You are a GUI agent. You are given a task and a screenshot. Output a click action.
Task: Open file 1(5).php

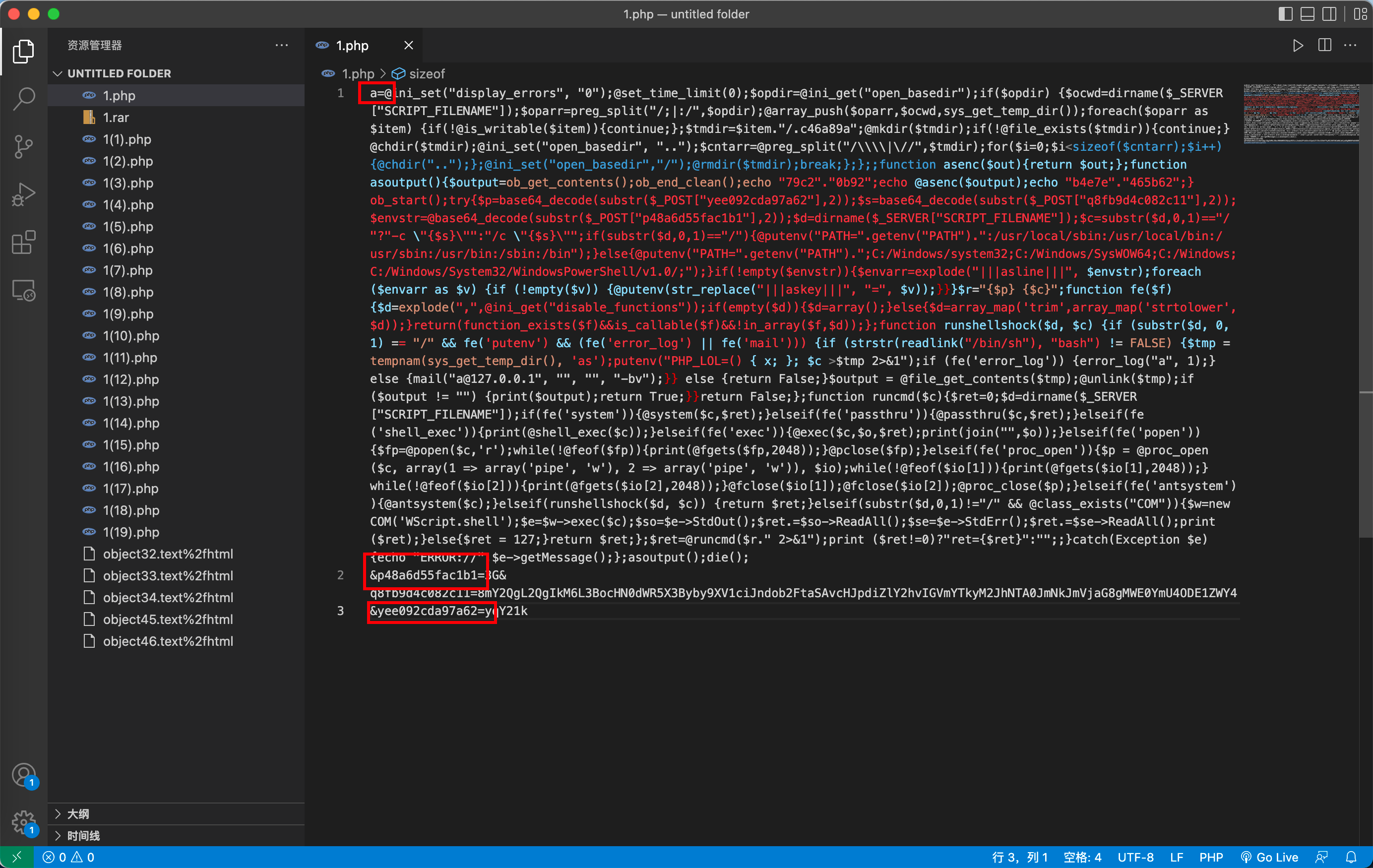[176, 226]
